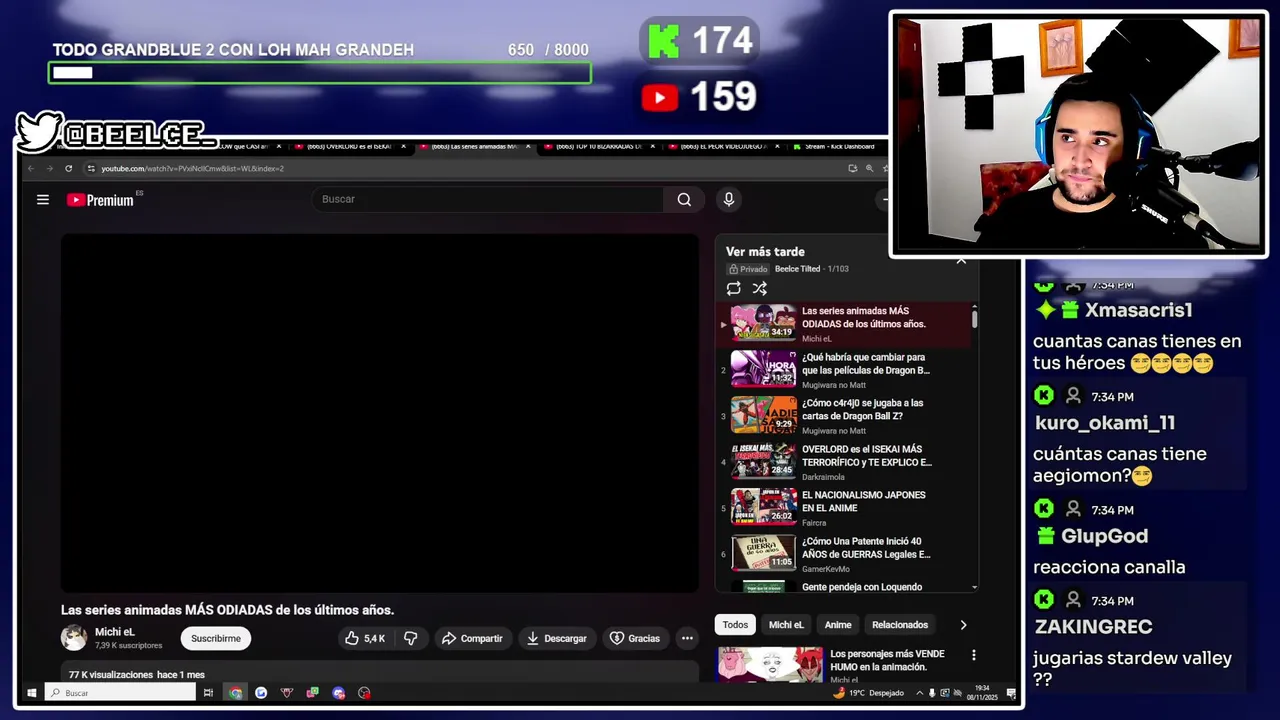The image size is (1280, 720).
Task: Select OVERLORD es el ISEKAI MÁS TERRORÍFICO title
Action: tap(866, 456)
